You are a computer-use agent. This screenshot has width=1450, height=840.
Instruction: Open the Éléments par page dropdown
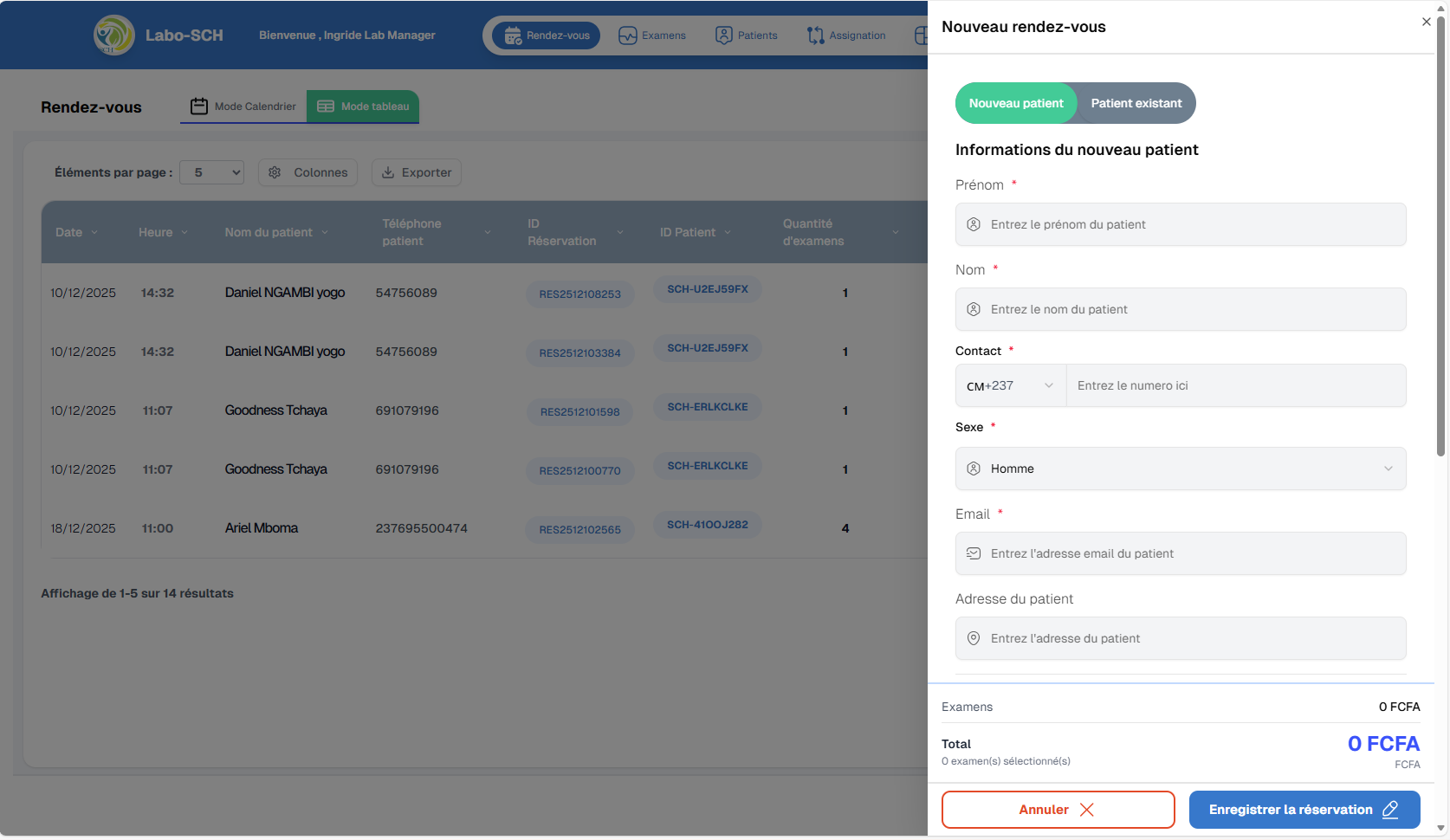[211, 172]
